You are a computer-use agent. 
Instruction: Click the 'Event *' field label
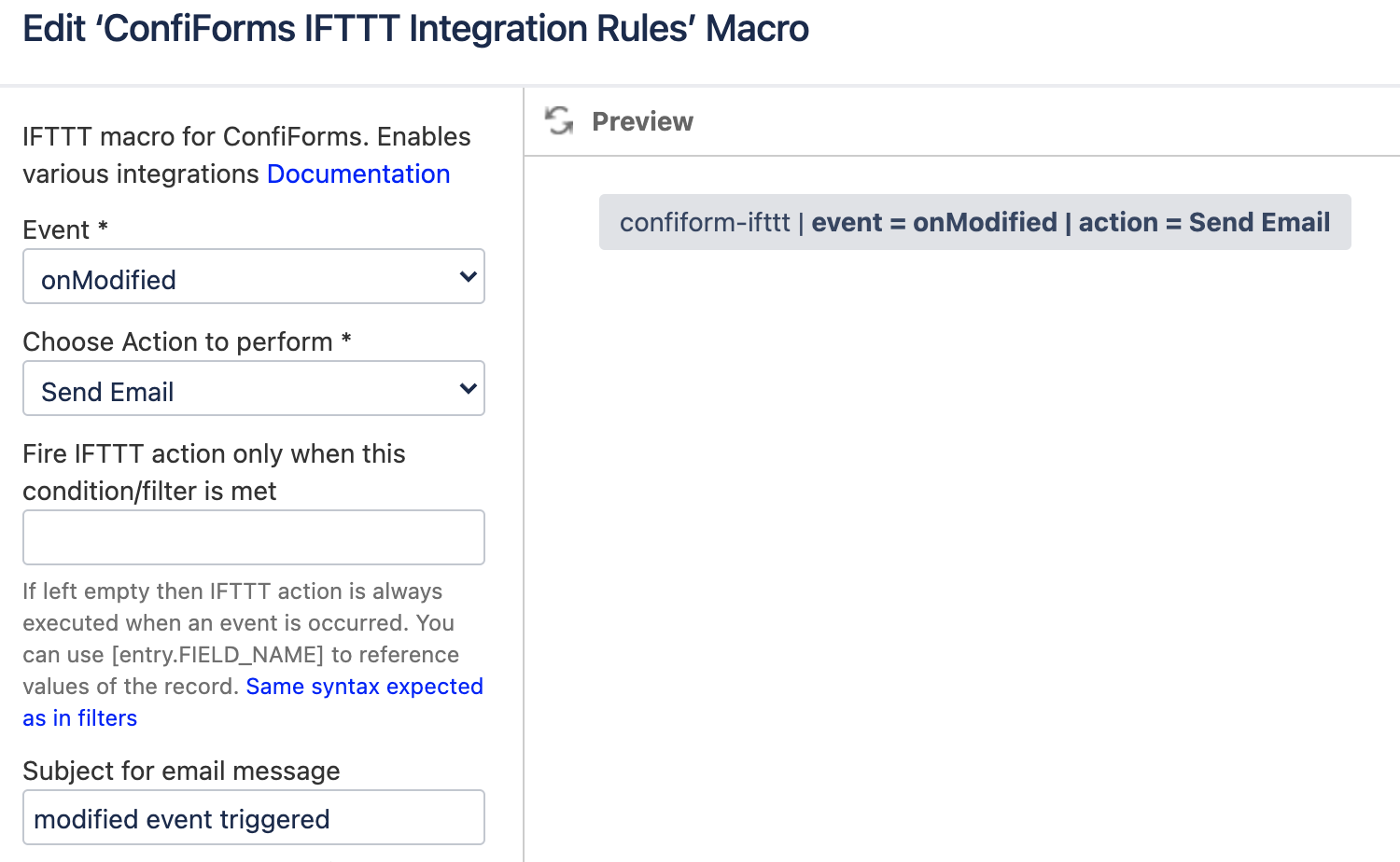tap(65, 229)
